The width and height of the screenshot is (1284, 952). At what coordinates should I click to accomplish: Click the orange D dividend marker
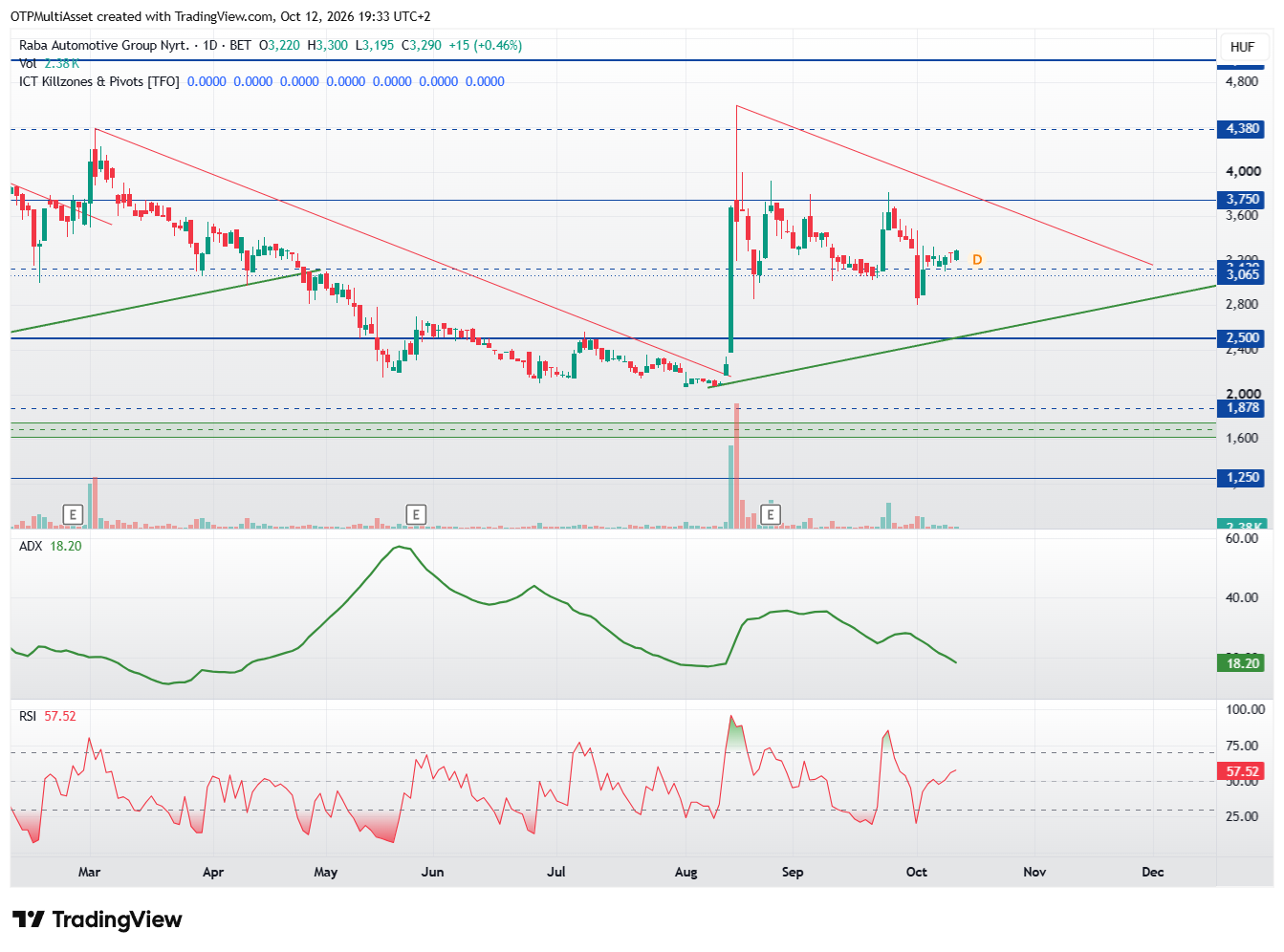pyautogui.click(x=977, y=260)
